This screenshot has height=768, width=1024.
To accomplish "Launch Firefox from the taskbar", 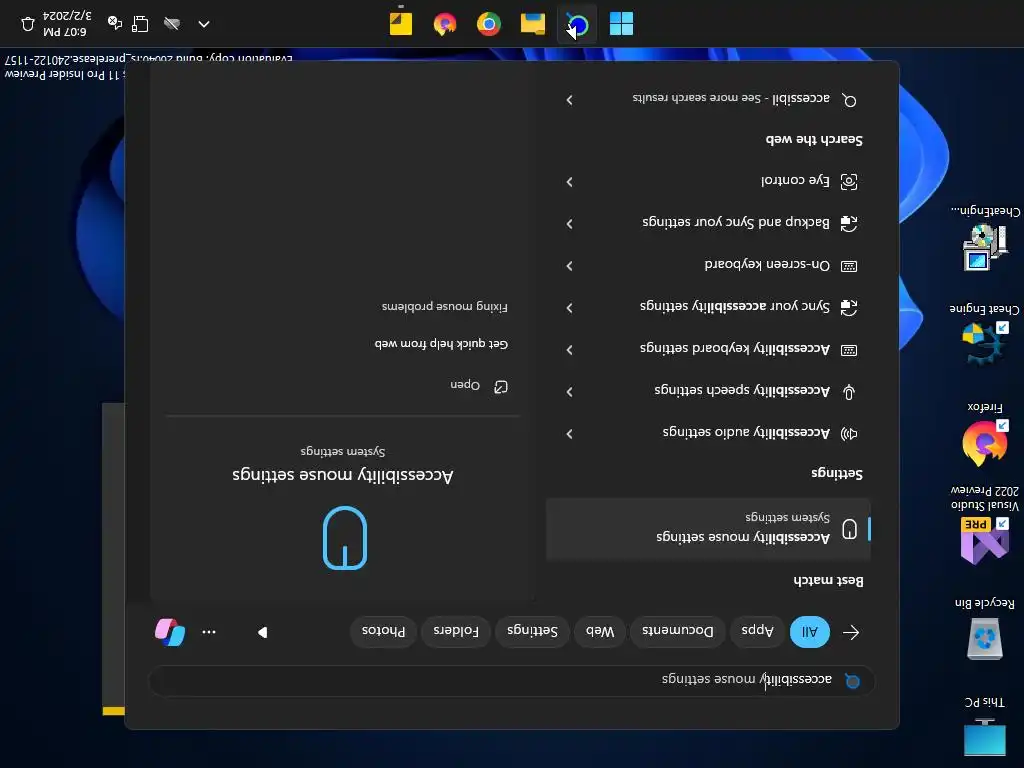I will coord(445,24).
